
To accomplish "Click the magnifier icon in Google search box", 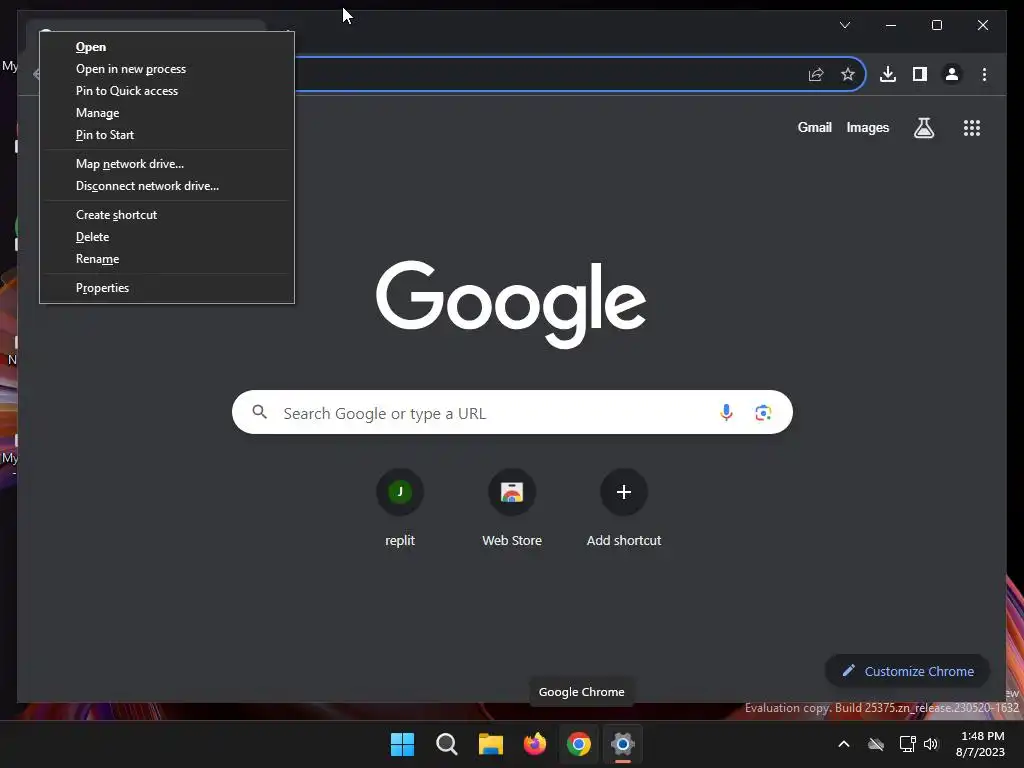I will click(x=259, y=412).
